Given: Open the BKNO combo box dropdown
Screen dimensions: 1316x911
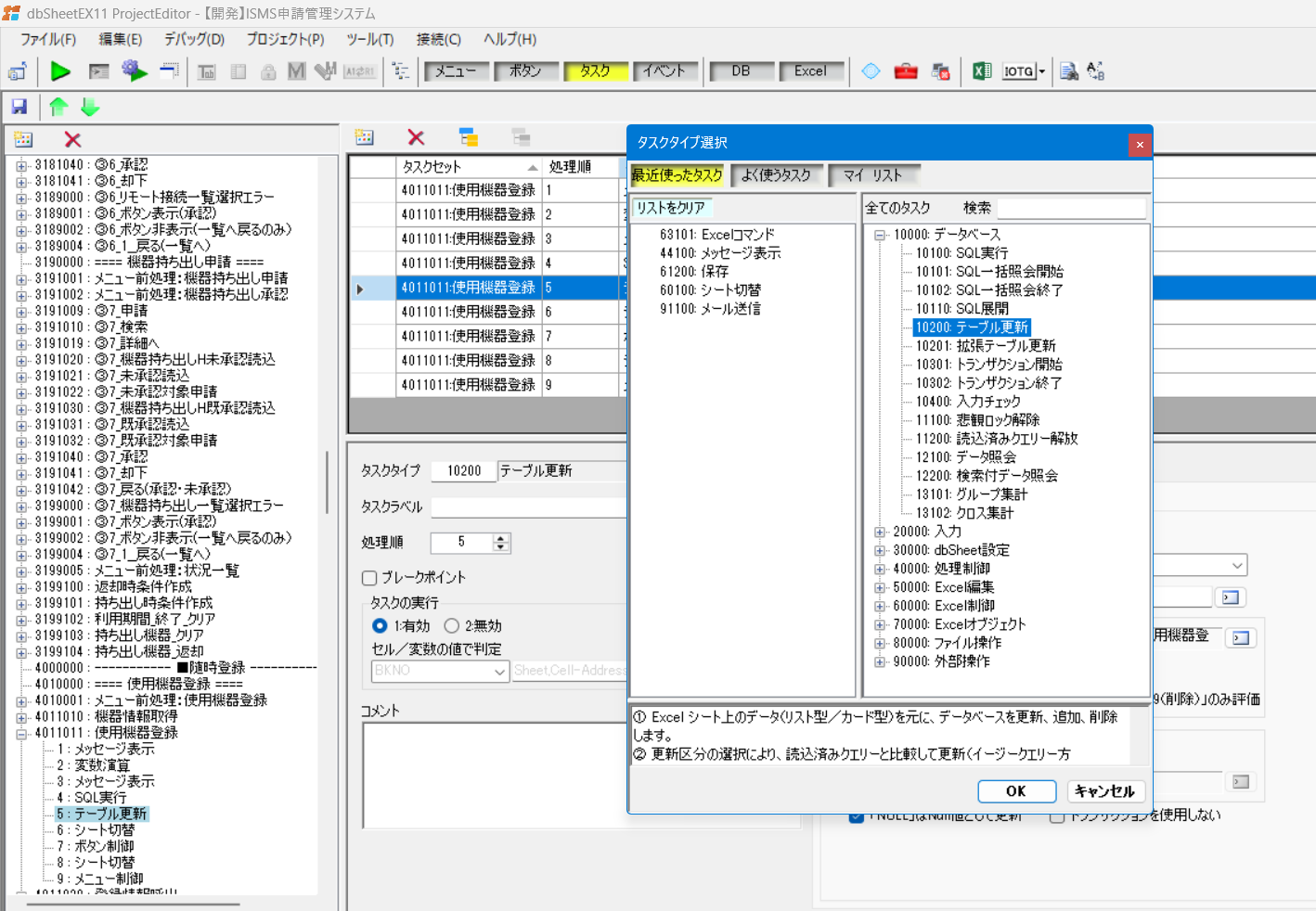Looking at the screenshot, I should [499, 671].
